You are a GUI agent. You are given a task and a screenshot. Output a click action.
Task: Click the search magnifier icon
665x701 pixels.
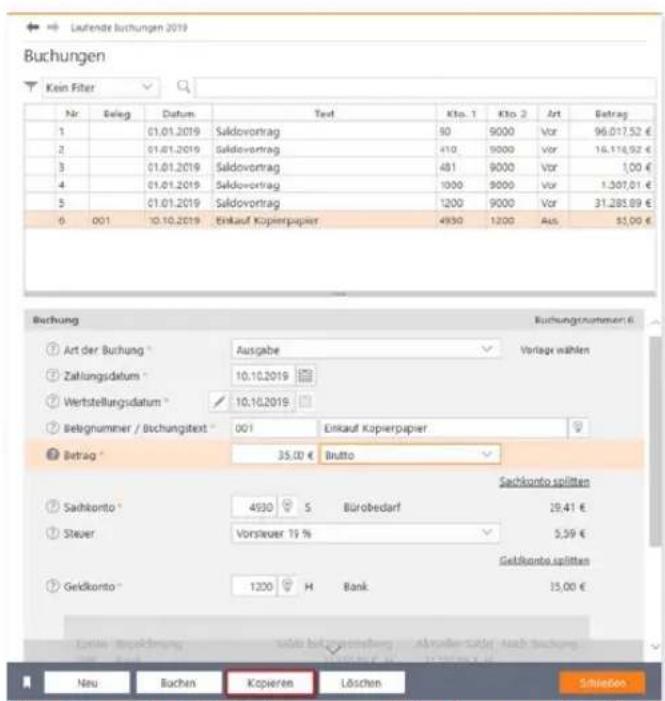click(183, 86)
